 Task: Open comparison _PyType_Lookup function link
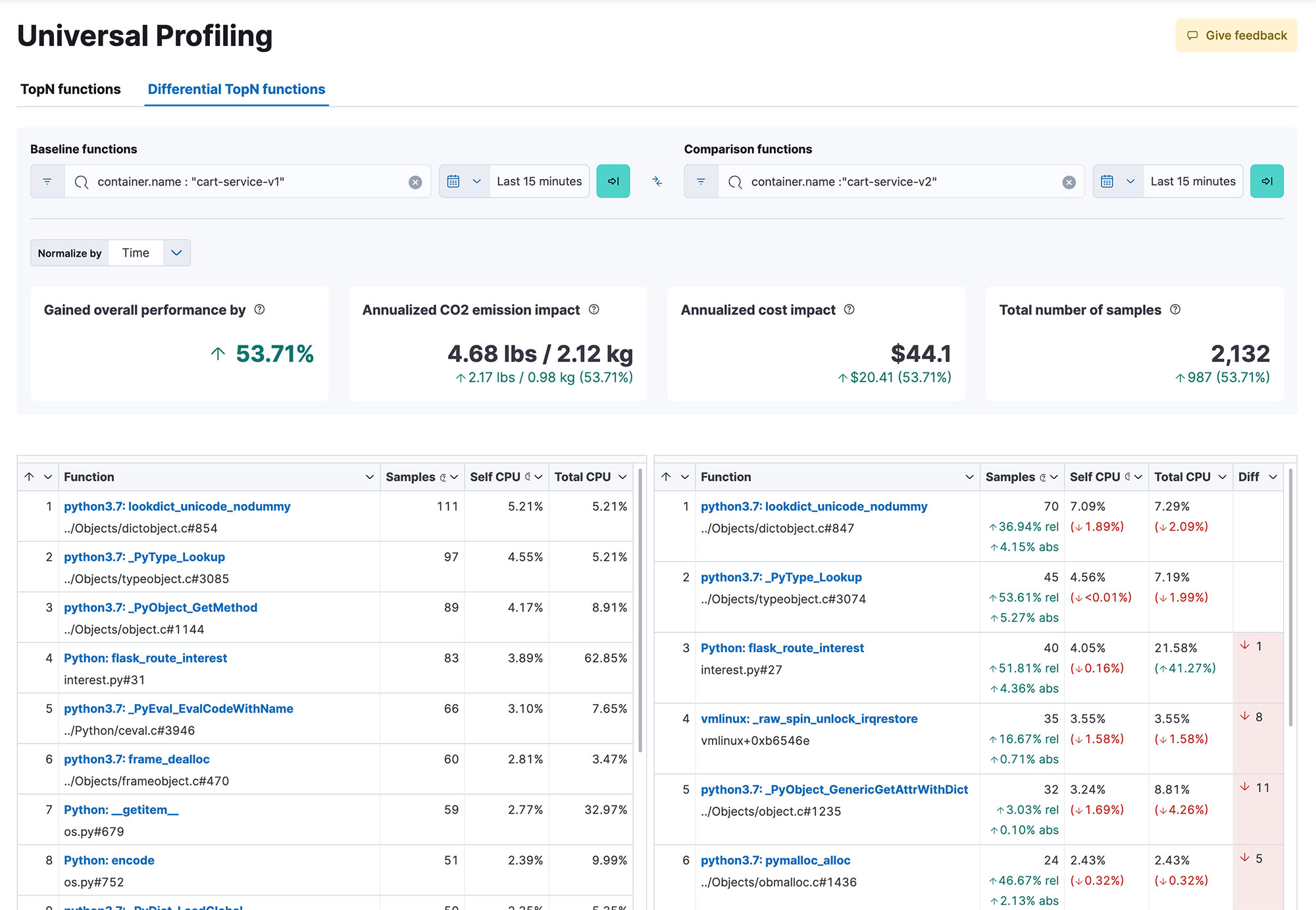[x=781, y=578]
